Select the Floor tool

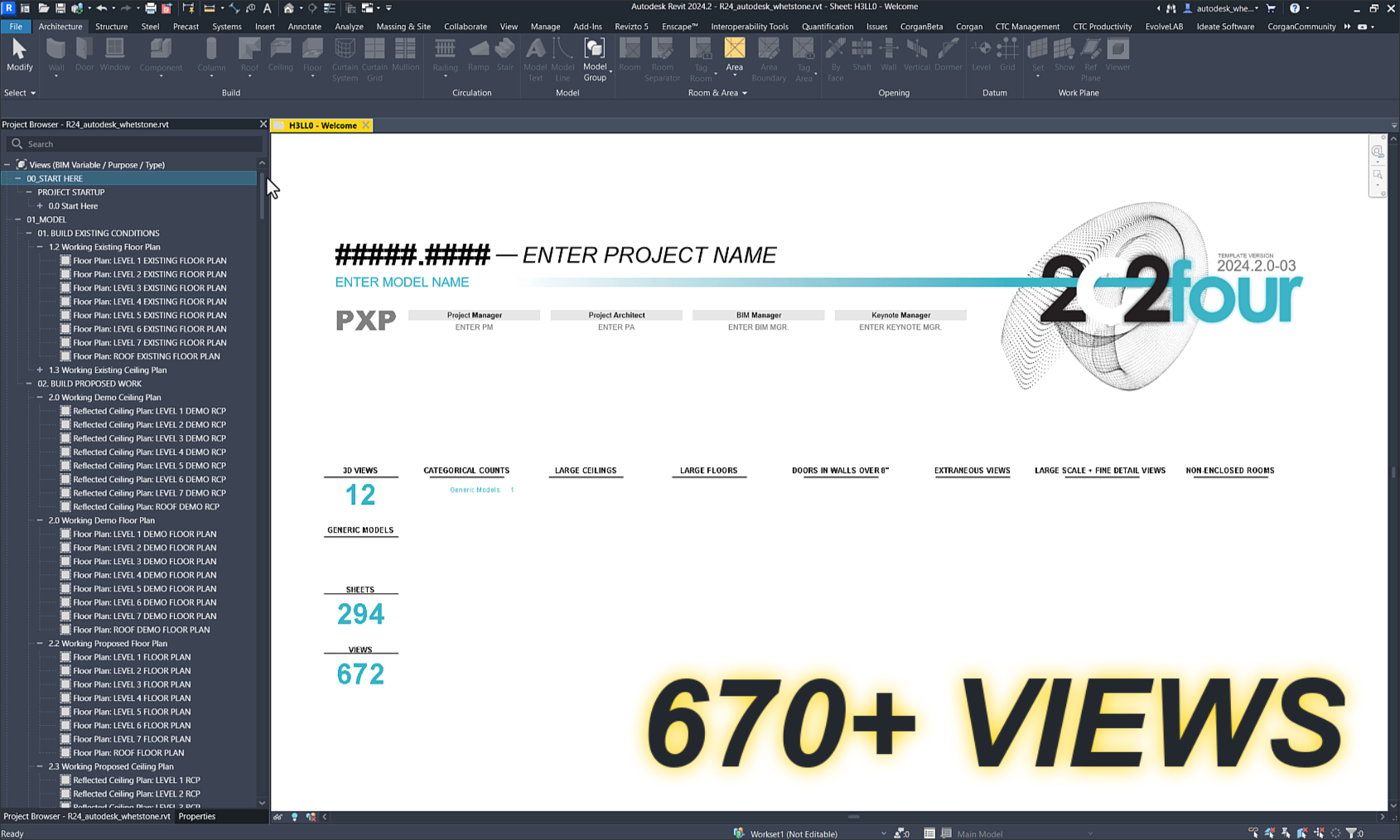coord(312,56)
